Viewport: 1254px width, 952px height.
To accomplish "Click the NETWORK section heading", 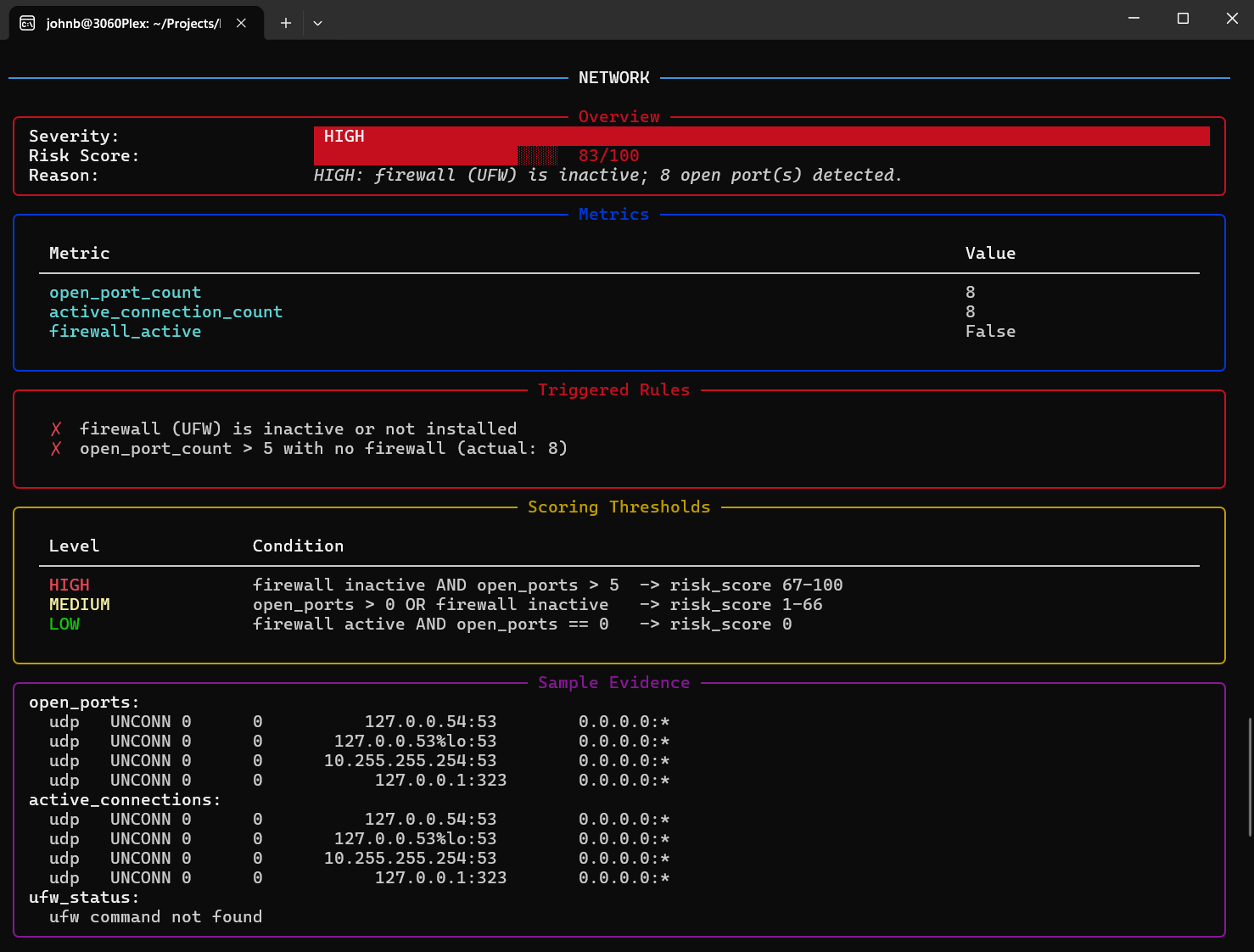I will tap(614, 78).
